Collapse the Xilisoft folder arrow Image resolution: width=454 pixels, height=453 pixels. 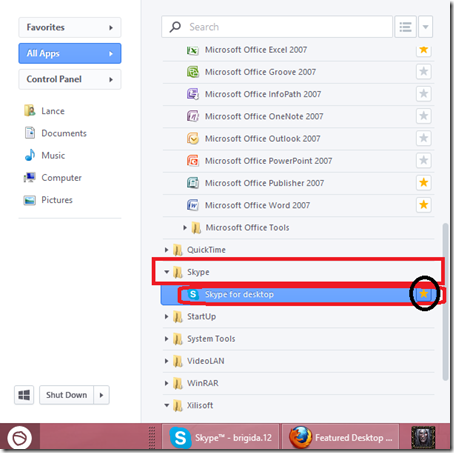(x=167, y=405)
